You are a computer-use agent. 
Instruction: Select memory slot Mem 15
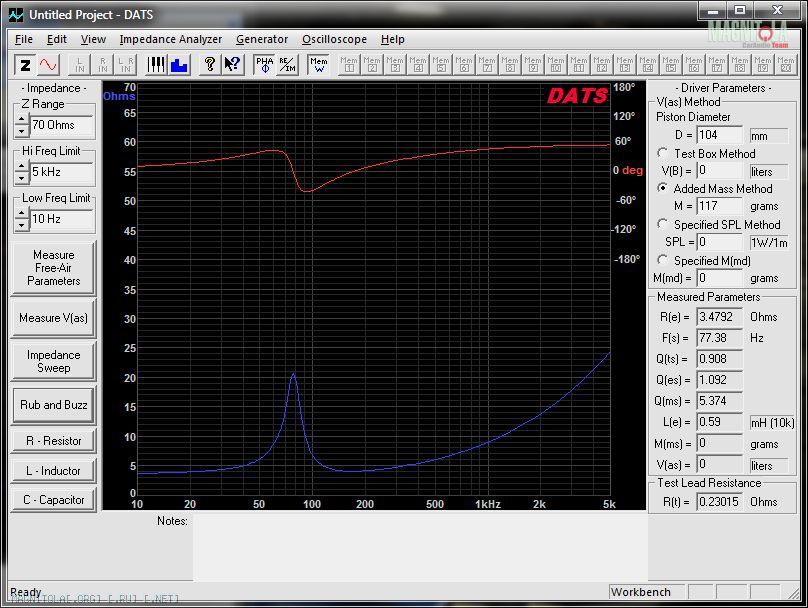[670, 65]
